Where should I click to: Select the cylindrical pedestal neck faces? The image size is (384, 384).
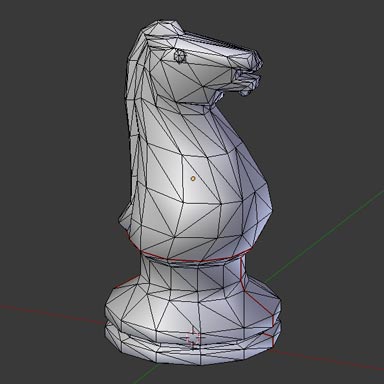tap(193, 278)
